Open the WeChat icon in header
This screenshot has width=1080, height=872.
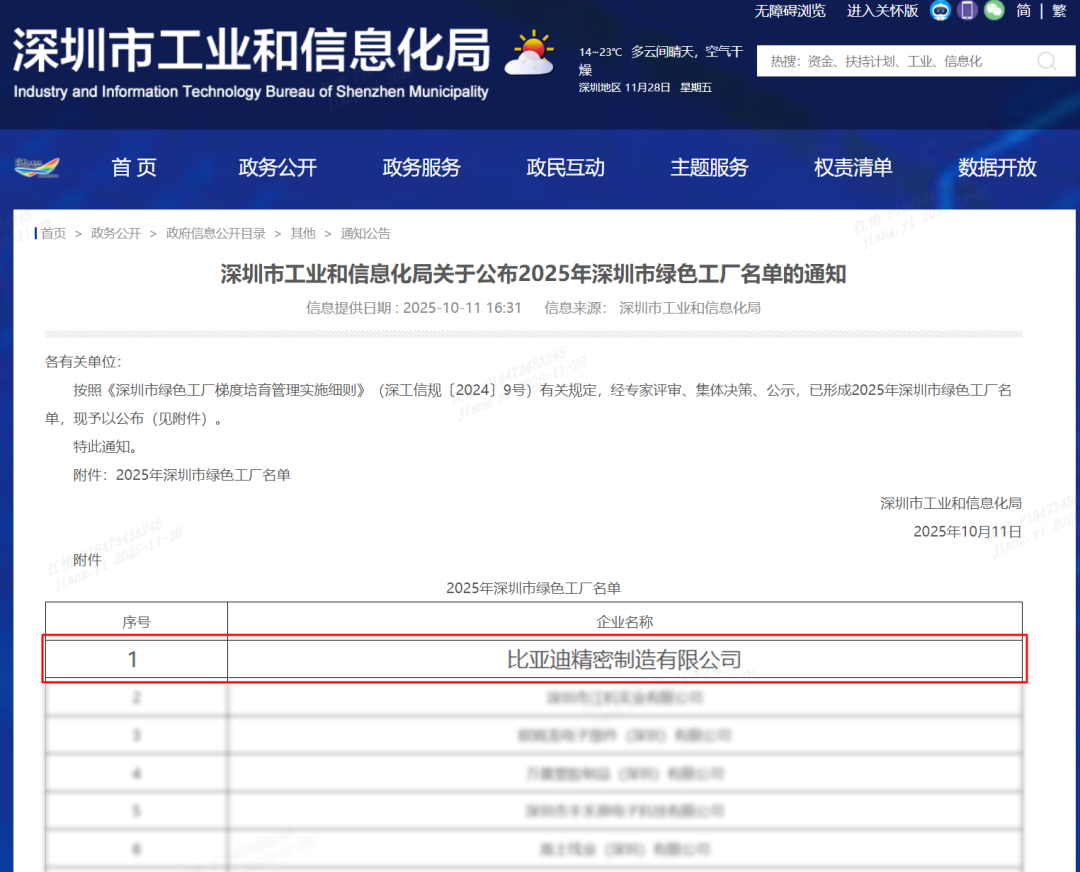tap(994, 10)
